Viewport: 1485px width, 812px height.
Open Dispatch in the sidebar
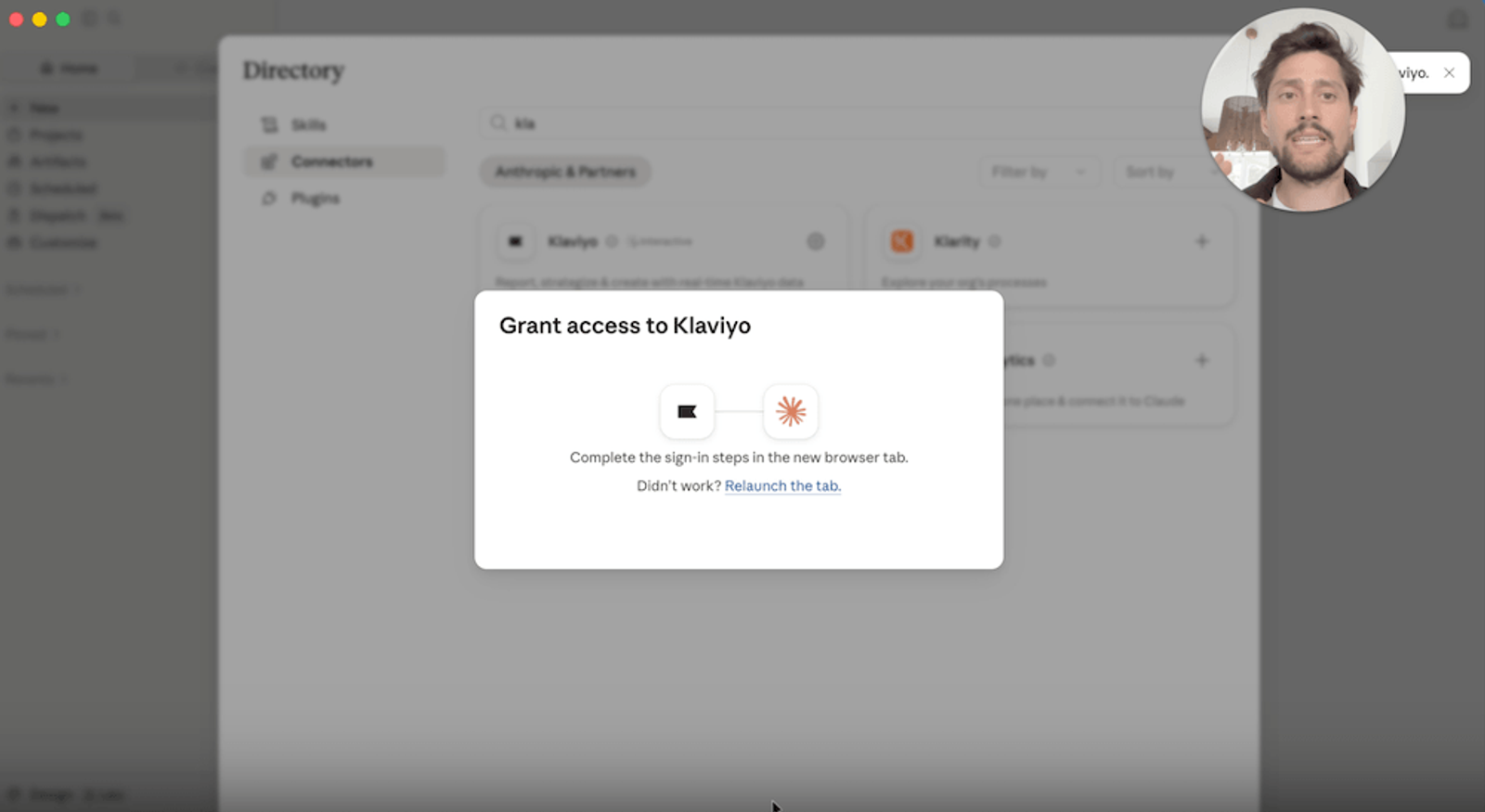pos(66,215)
